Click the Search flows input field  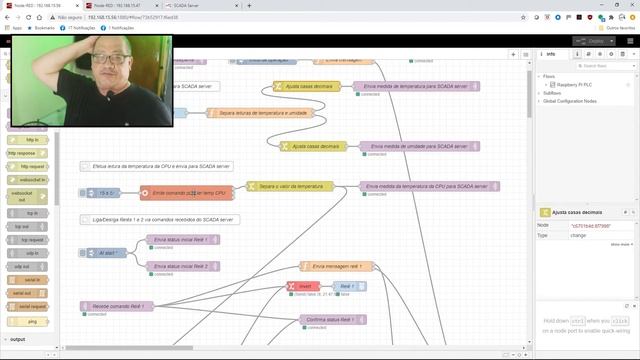tap(603, 66)
